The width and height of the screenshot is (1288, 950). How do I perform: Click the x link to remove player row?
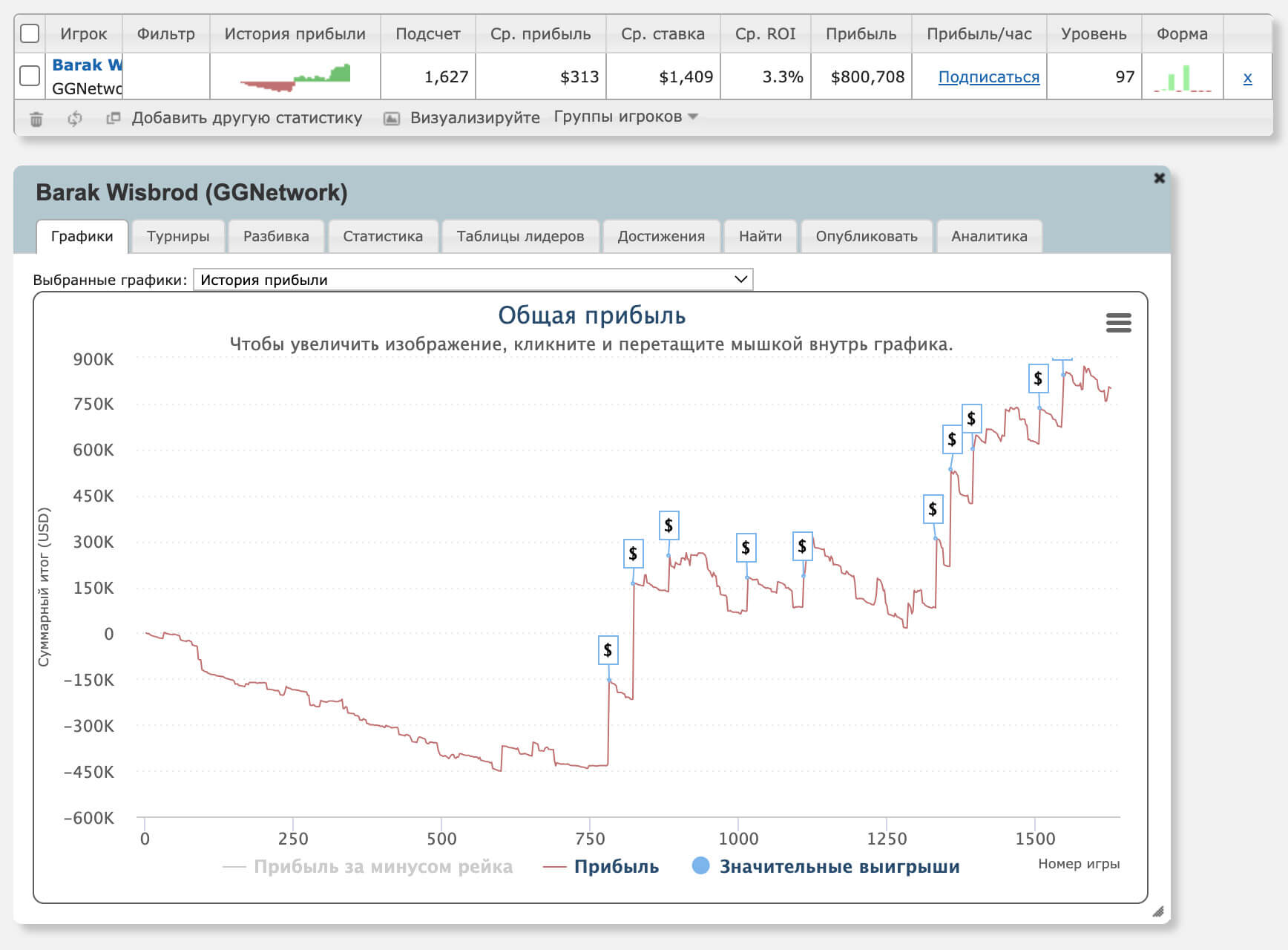click(1247, 77)
